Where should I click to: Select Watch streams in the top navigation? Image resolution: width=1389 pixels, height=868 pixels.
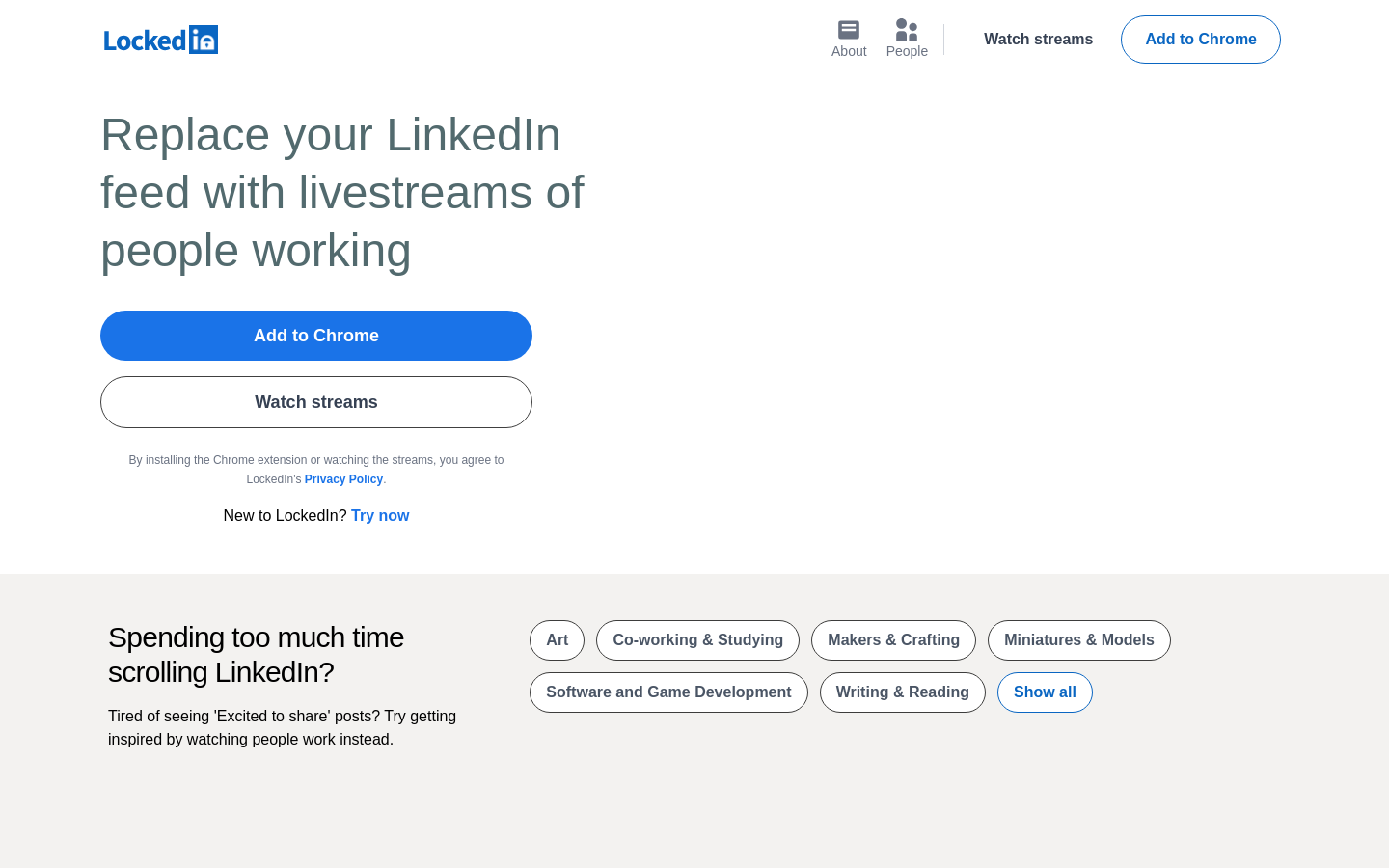click(1038, 40)
